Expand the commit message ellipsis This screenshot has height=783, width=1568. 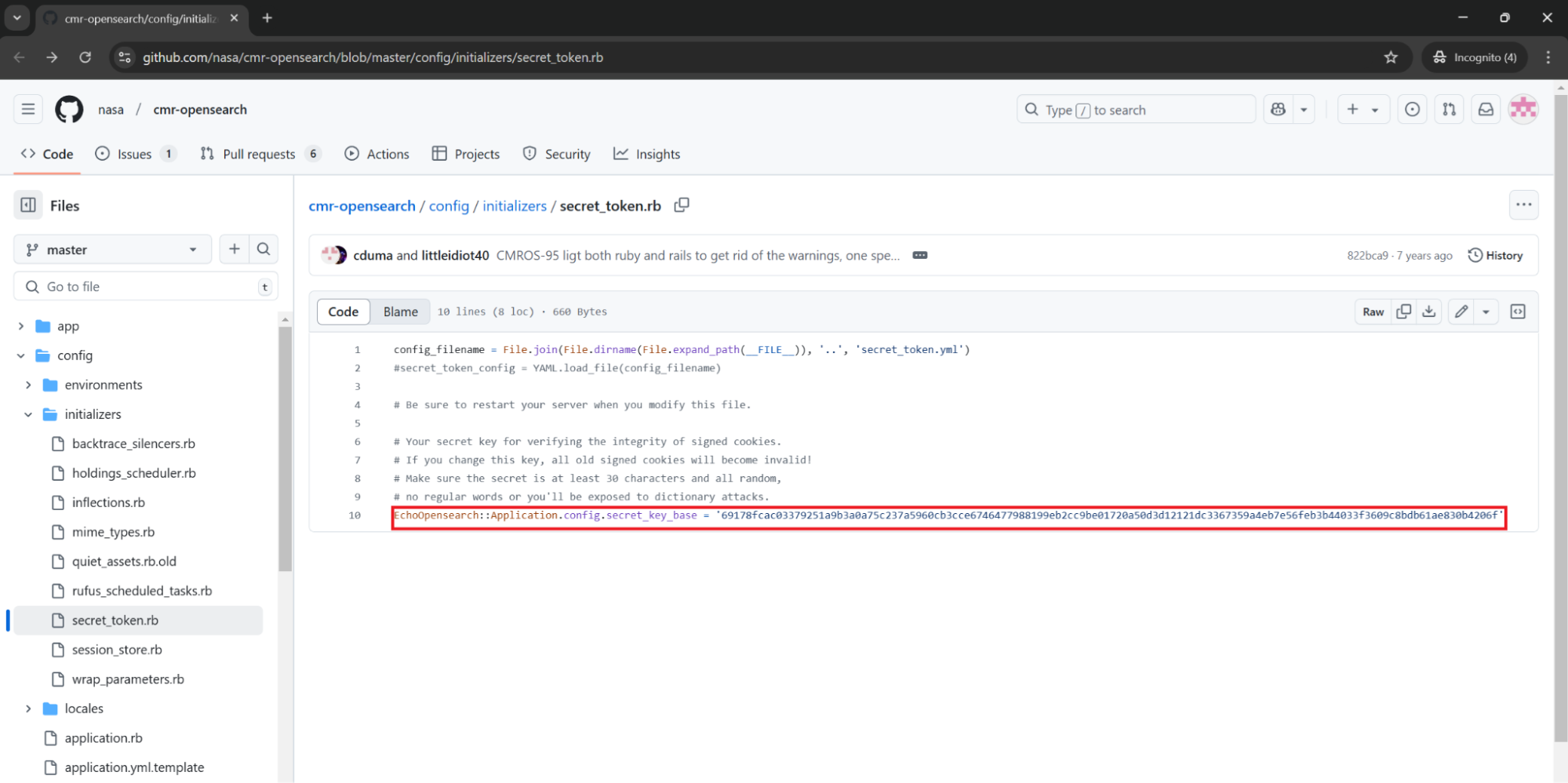click(920, 256)
